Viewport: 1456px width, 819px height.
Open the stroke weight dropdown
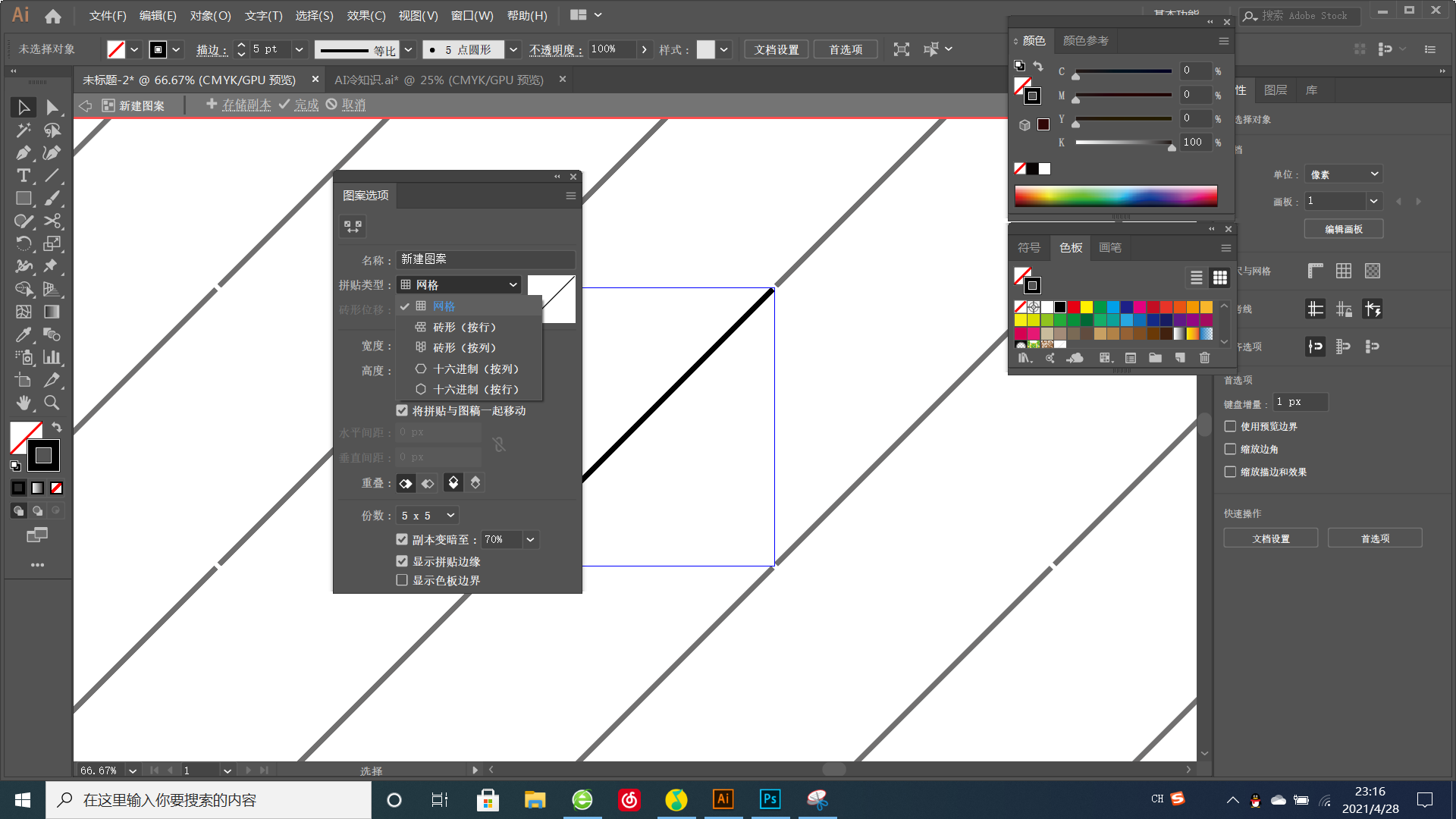pyautogui.click(x=299, y=49)
